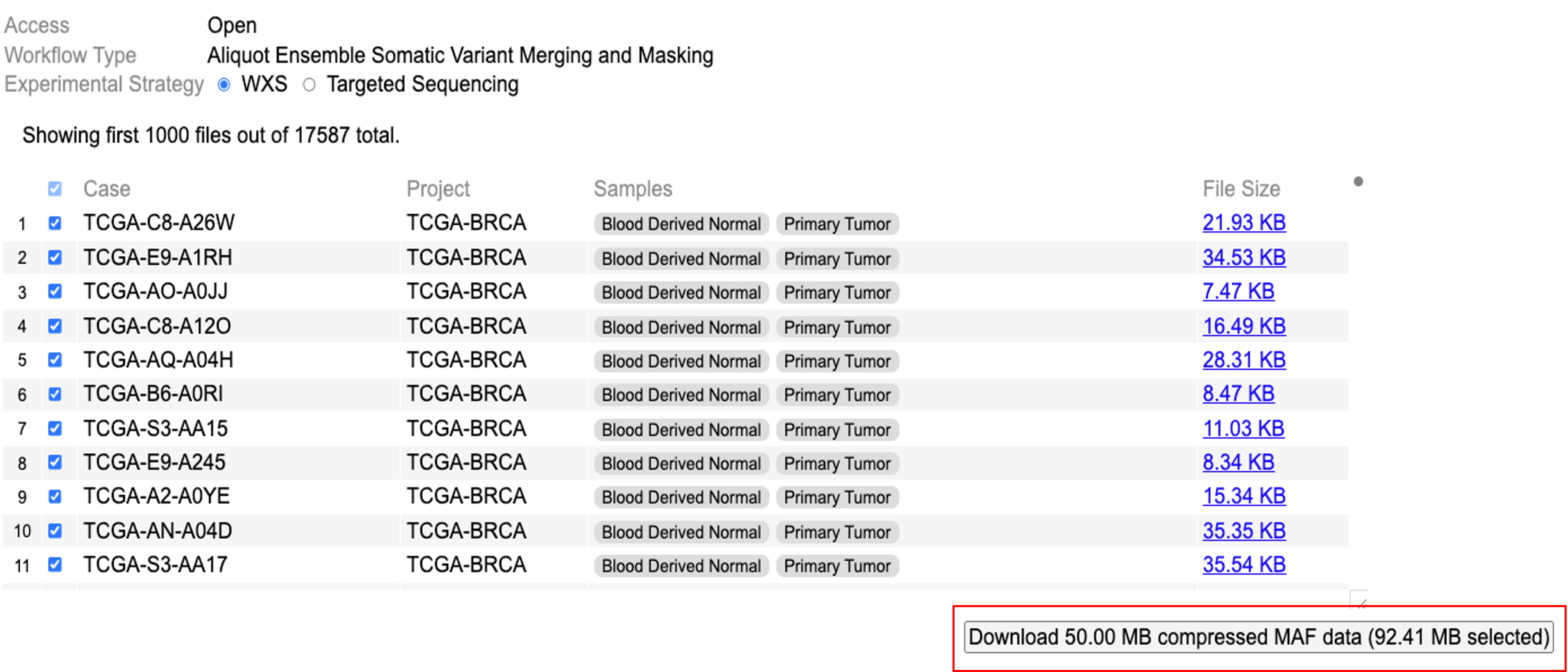Open the 21.93 KB file link
The width and height of the screenshot is (1568, 672).
[x=1244, y=223]
